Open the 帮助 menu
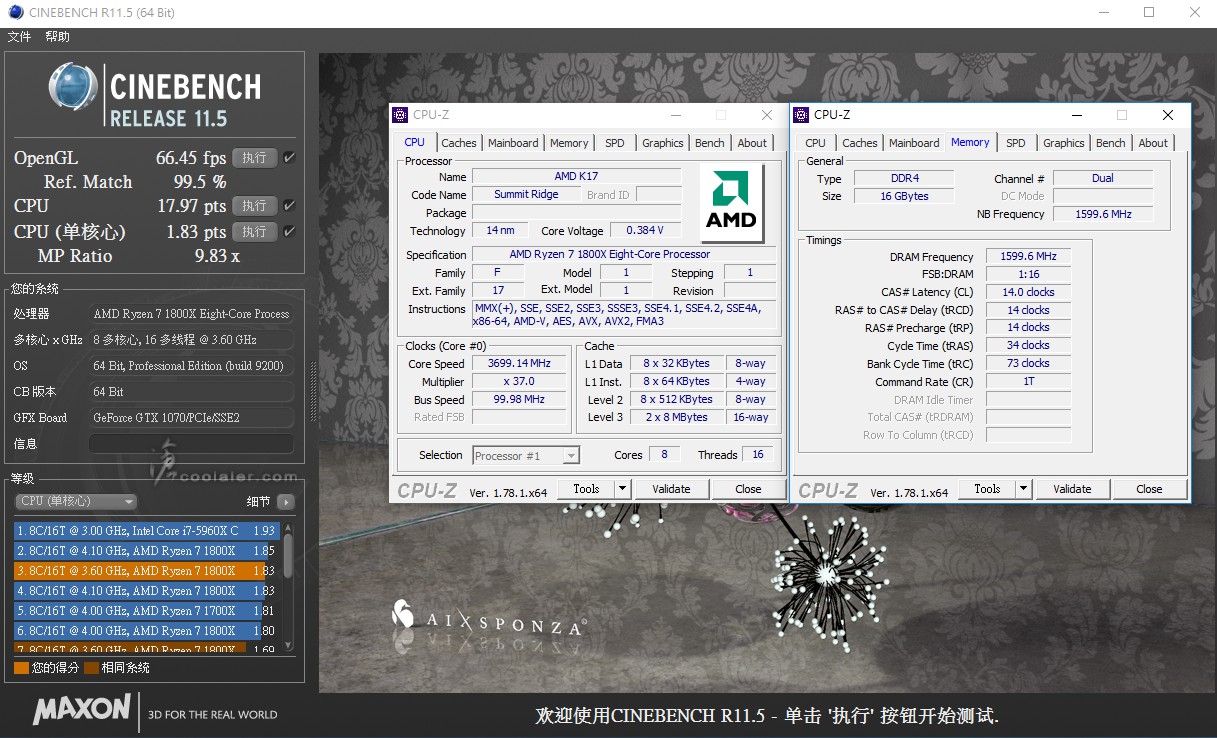This screenshot has height=738, width=1217. [x=58, y=37]
